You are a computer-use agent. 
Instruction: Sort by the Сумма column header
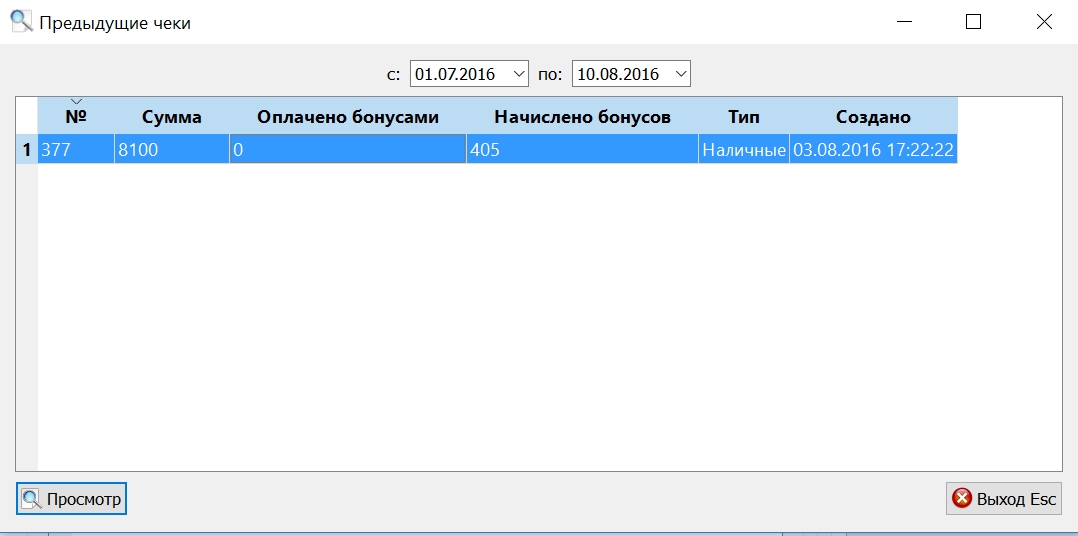[172, 117]
